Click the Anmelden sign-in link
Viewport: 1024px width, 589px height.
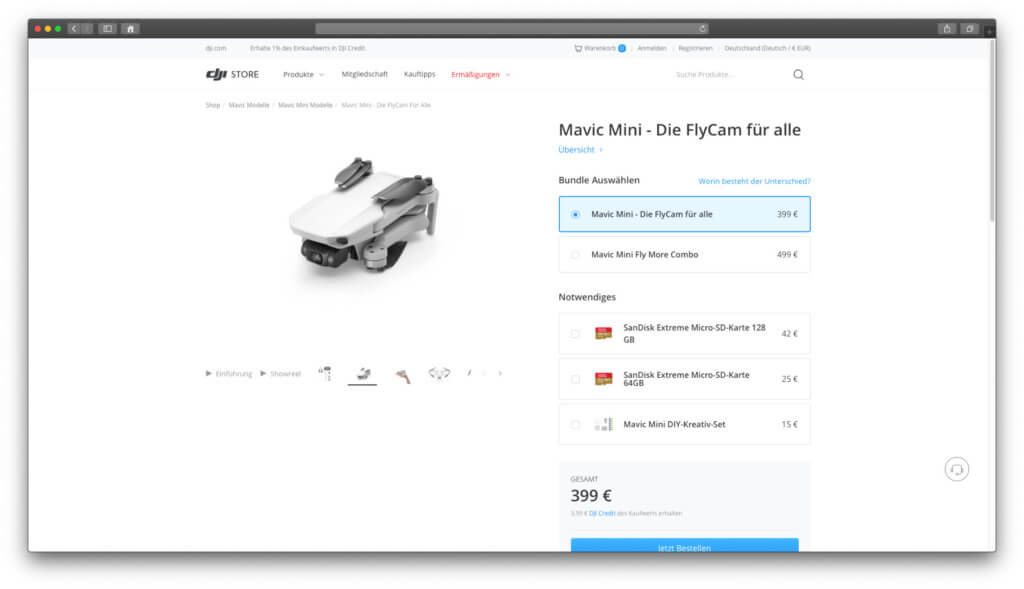pos(652,48)
